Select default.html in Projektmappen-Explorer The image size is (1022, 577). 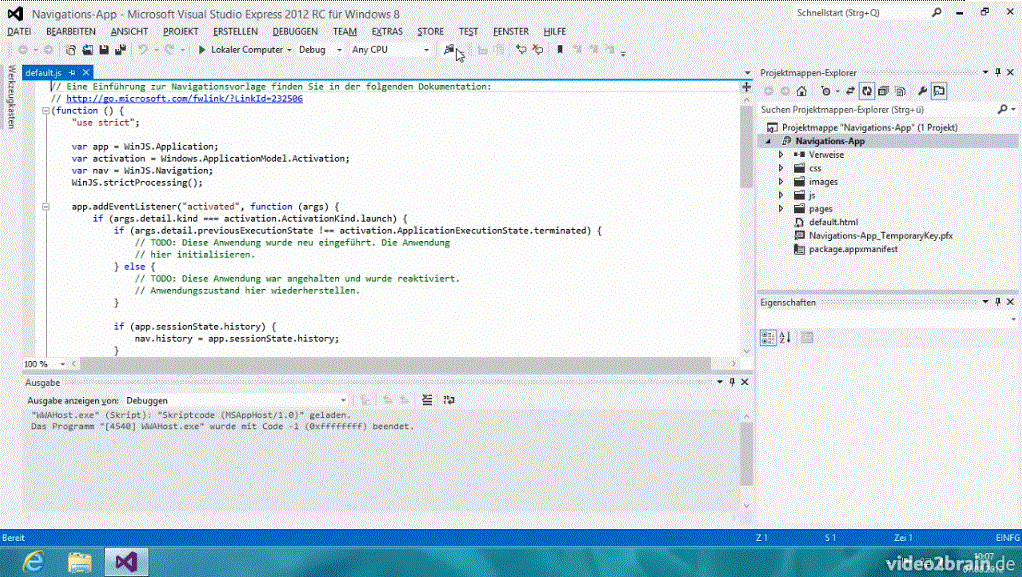point(834,222)
